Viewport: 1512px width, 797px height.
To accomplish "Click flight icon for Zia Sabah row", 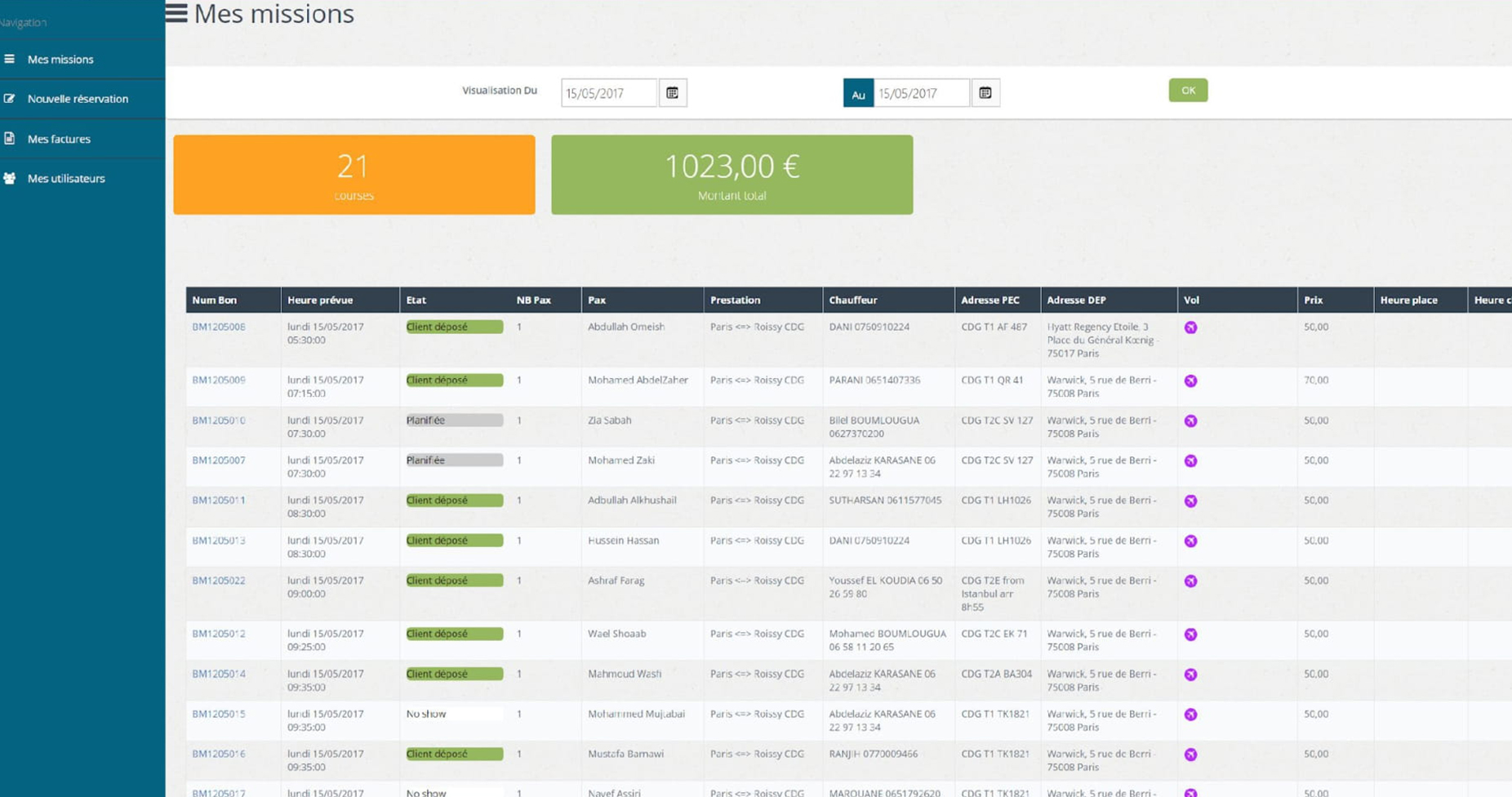I will click(1190, 421).
